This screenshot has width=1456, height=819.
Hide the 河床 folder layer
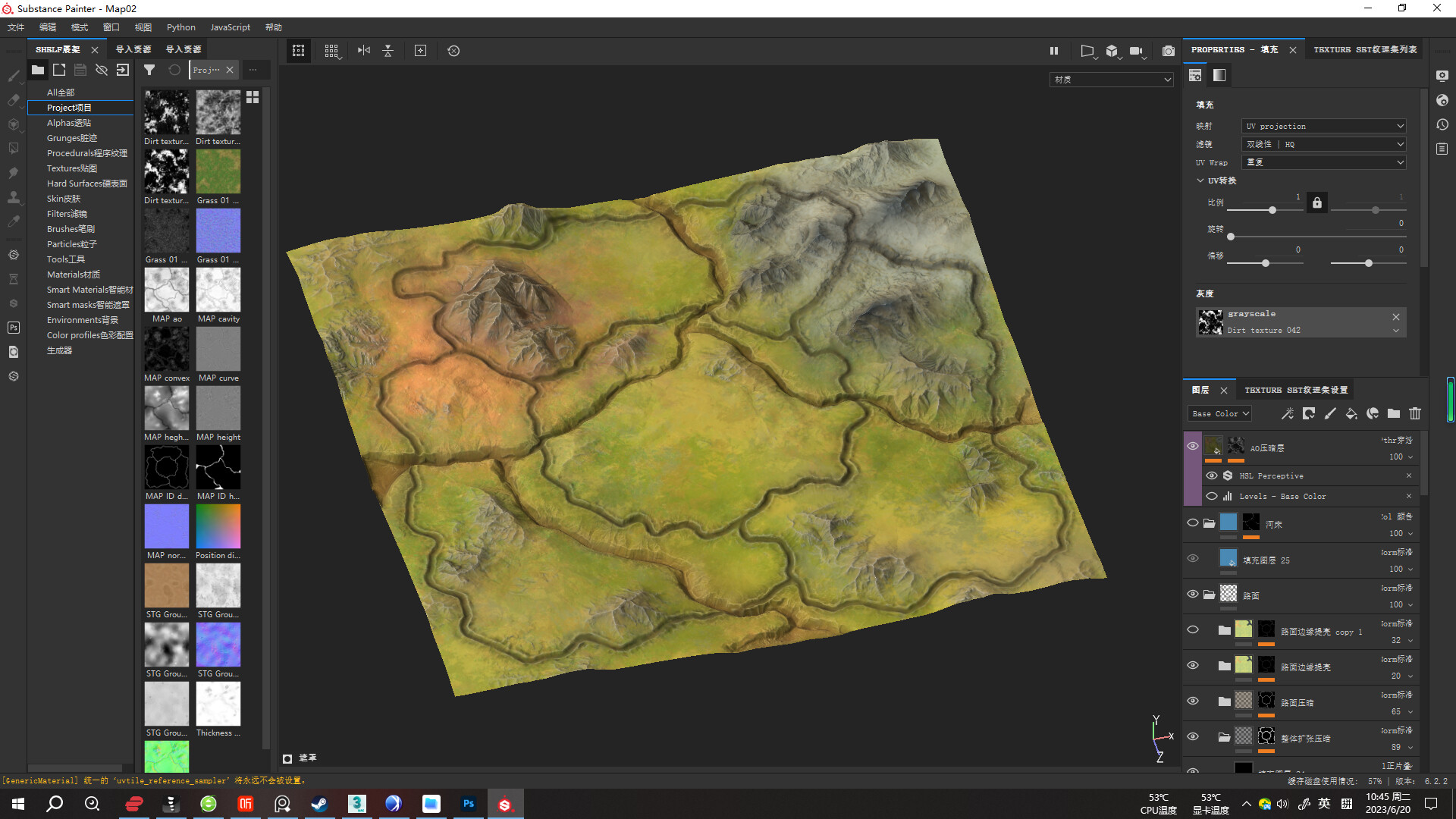click(1193, 523)
